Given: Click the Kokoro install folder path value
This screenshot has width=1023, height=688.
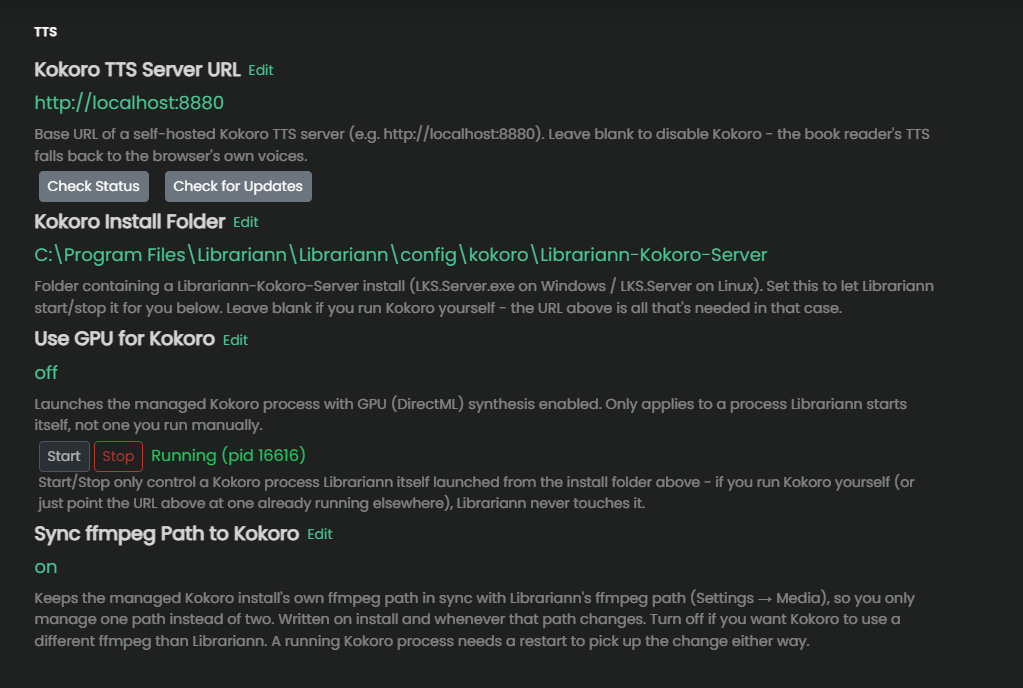Looking at the screenshot, I should pyautogui.click(x=401, y=255).
